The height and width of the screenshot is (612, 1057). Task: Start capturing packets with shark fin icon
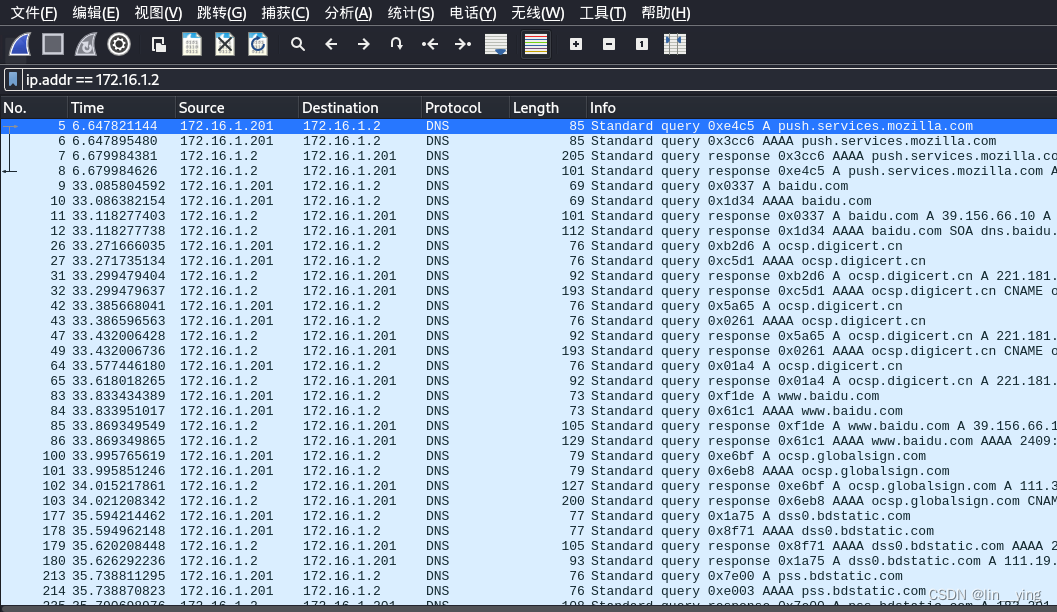[20, 44]
